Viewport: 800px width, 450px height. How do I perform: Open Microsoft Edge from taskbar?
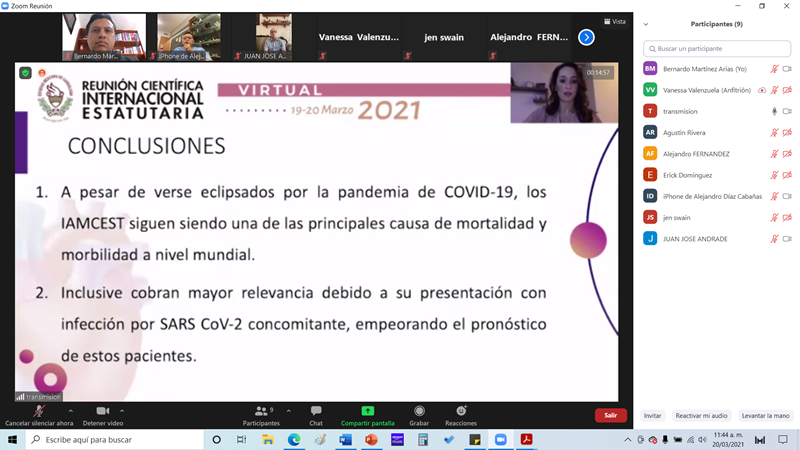coord(294,439)
